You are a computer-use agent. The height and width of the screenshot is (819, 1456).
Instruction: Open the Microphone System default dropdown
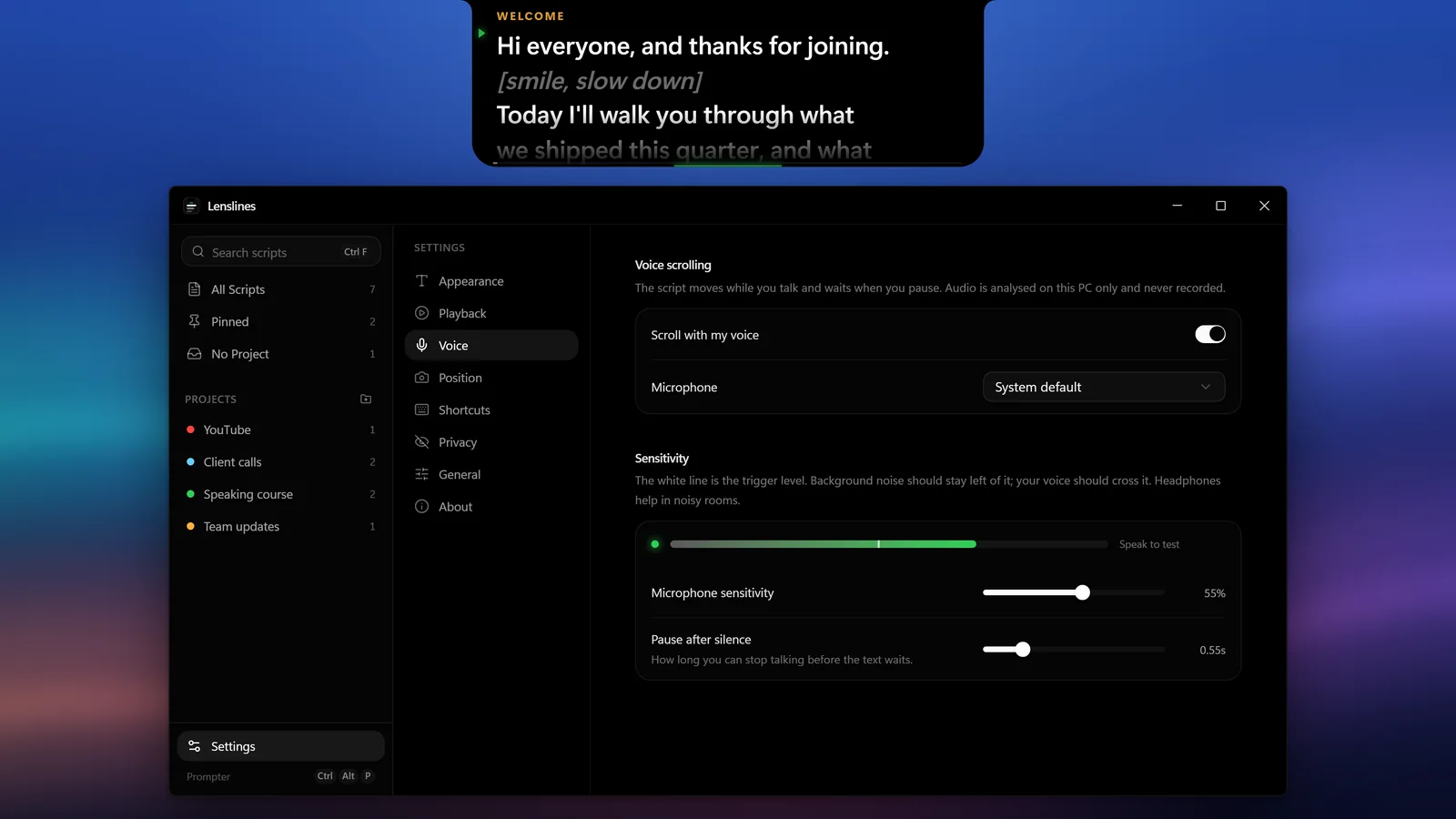tap(1104, 387)
